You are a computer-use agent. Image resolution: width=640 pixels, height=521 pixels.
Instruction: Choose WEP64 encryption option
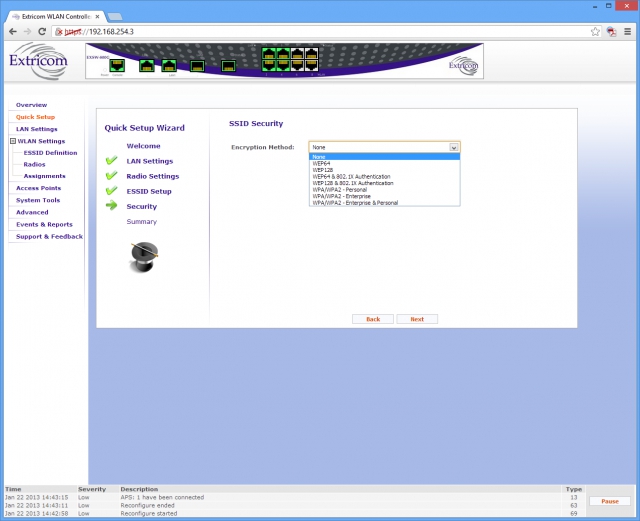coord(384,163)
